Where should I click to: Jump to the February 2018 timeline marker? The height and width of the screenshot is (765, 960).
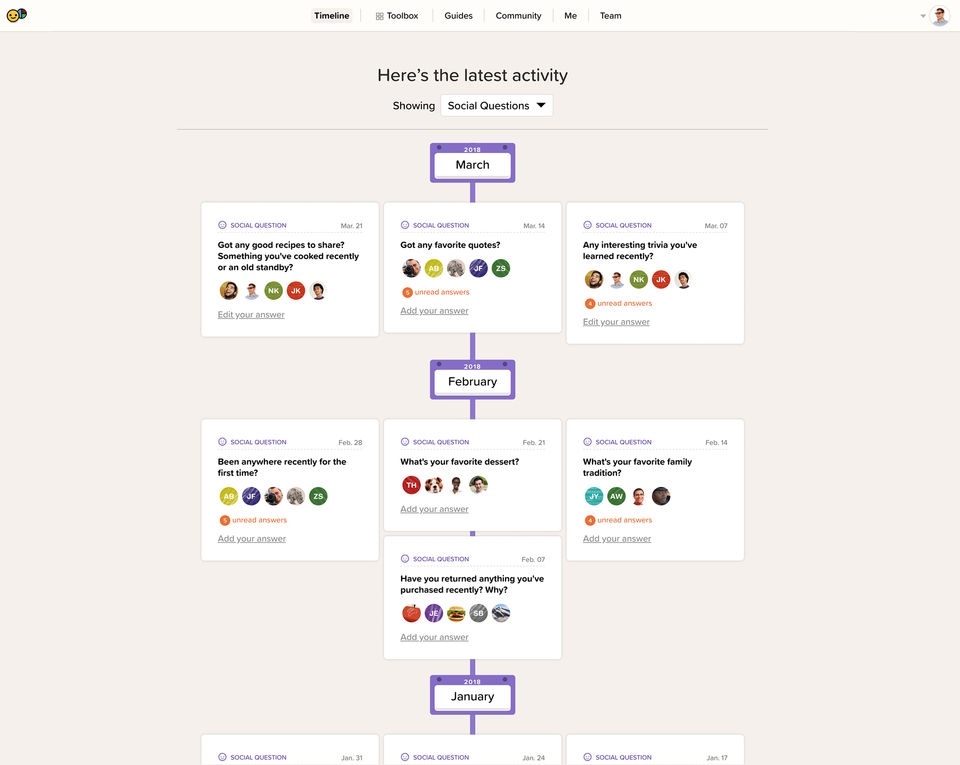(x=473, y=380)
